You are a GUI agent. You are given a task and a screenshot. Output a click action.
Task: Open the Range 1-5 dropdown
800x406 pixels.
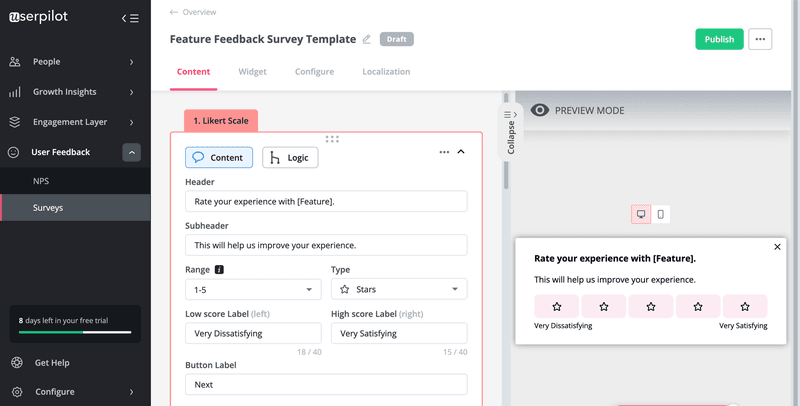click(253, 289)
